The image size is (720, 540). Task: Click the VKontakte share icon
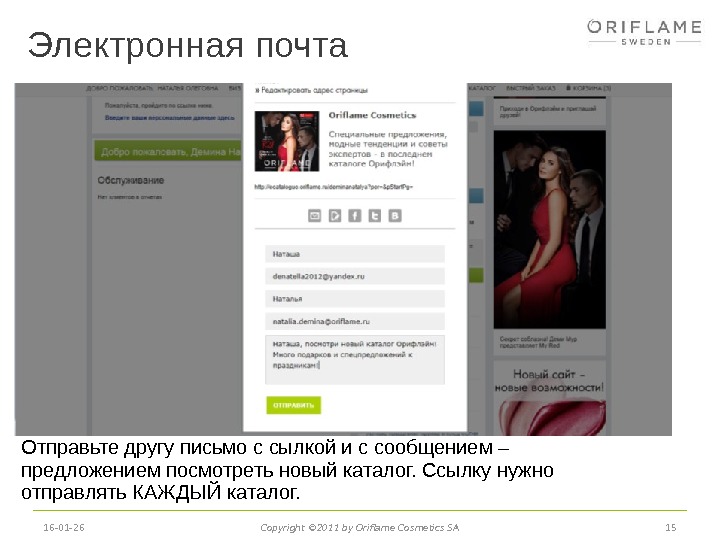(x=395, y=215)
